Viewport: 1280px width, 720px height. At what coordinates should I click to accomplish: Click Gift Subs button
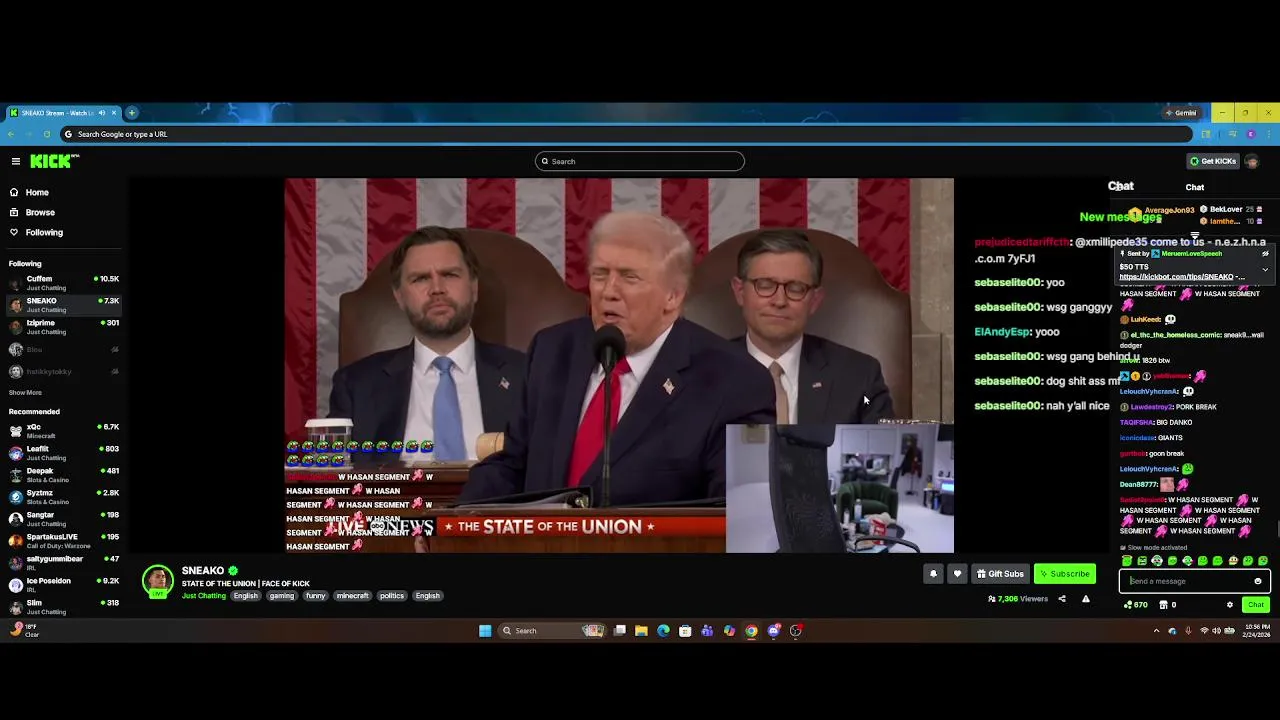(x=1000, y=574)
